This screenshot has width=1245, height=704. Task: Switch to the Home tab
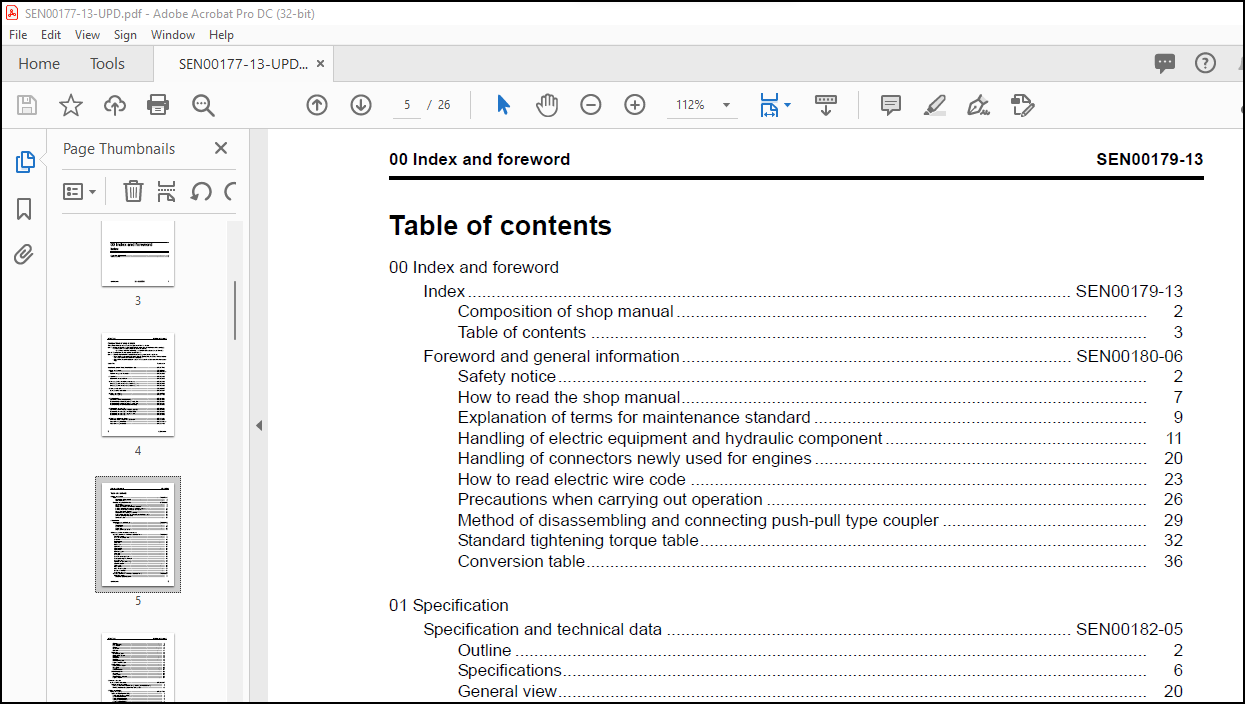tap(39, 63)
